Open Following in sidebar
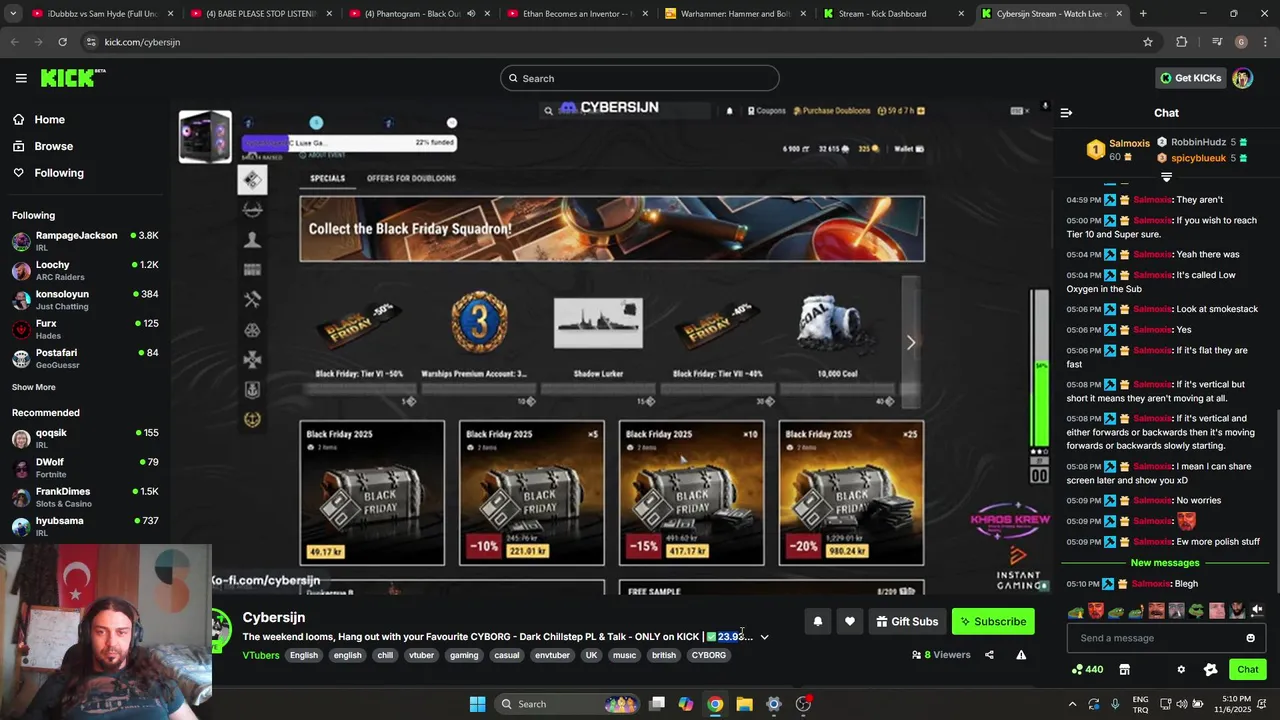1280x720 pixels. 48,173
